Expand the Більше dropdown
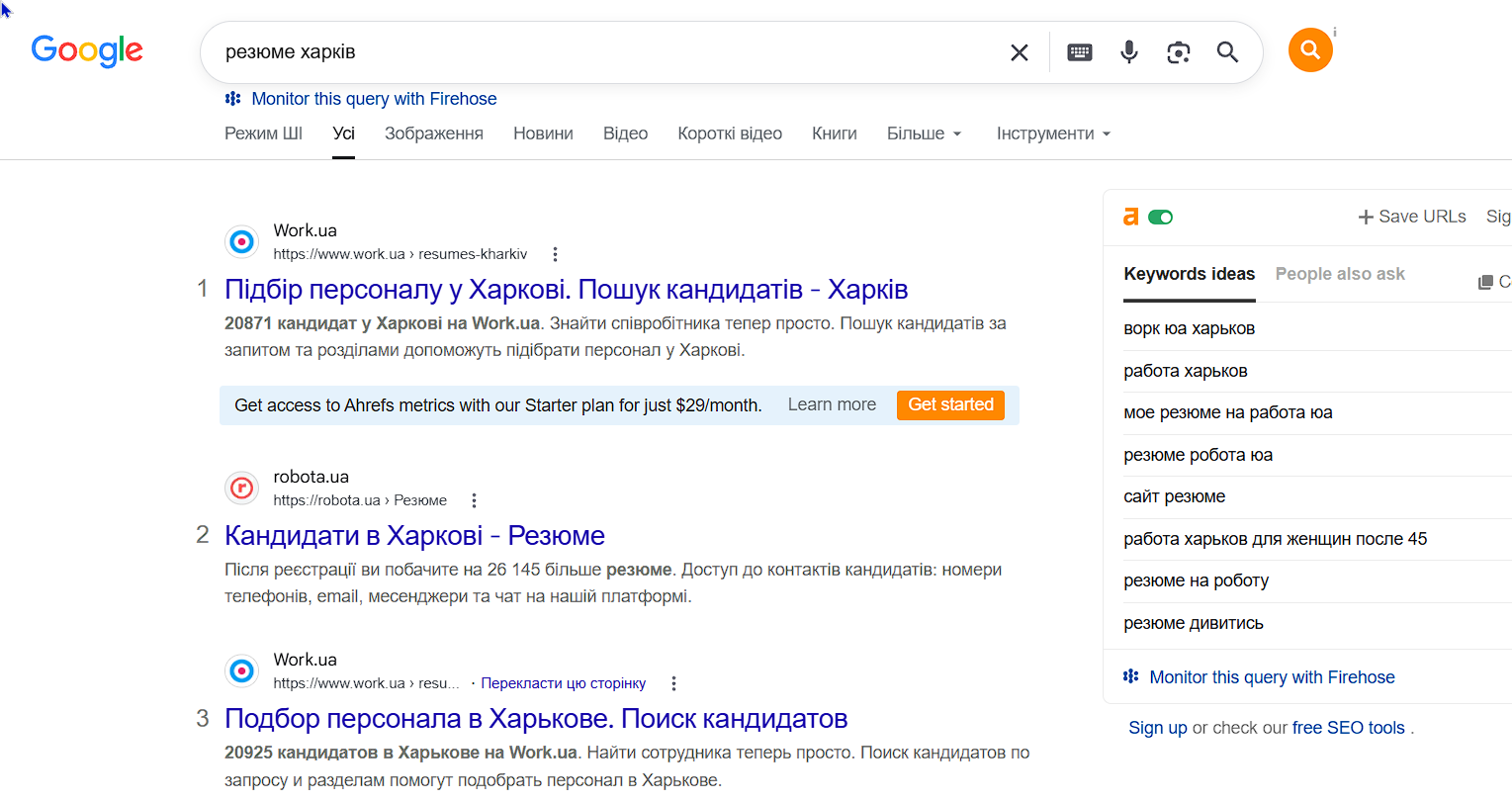1512x802 pixels. click(x=924, y=134)
